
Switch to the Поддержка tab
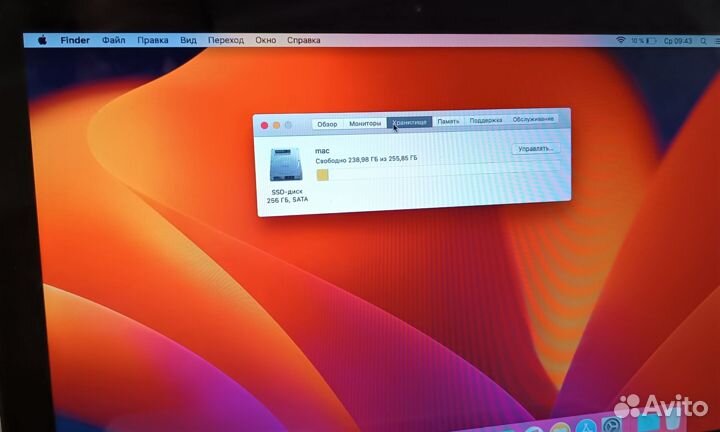point(485,120)
